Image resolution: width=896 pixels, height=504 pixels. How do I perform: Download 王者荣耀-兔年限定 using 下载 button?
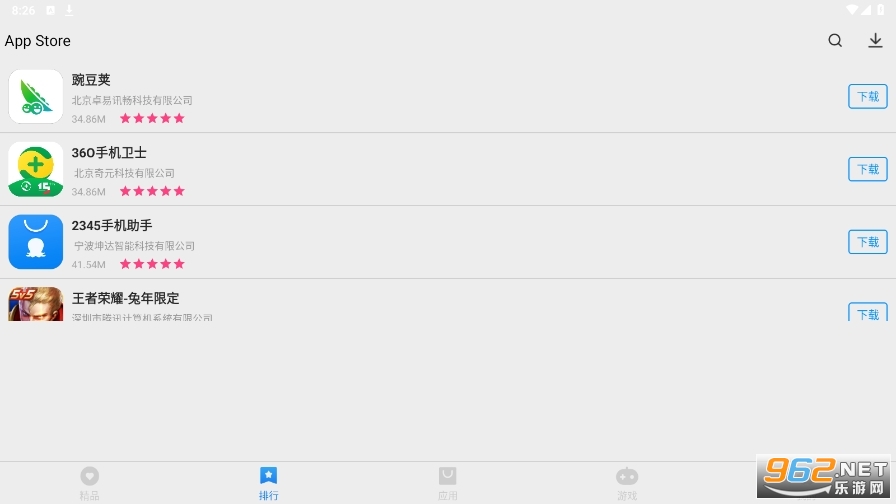867,312
